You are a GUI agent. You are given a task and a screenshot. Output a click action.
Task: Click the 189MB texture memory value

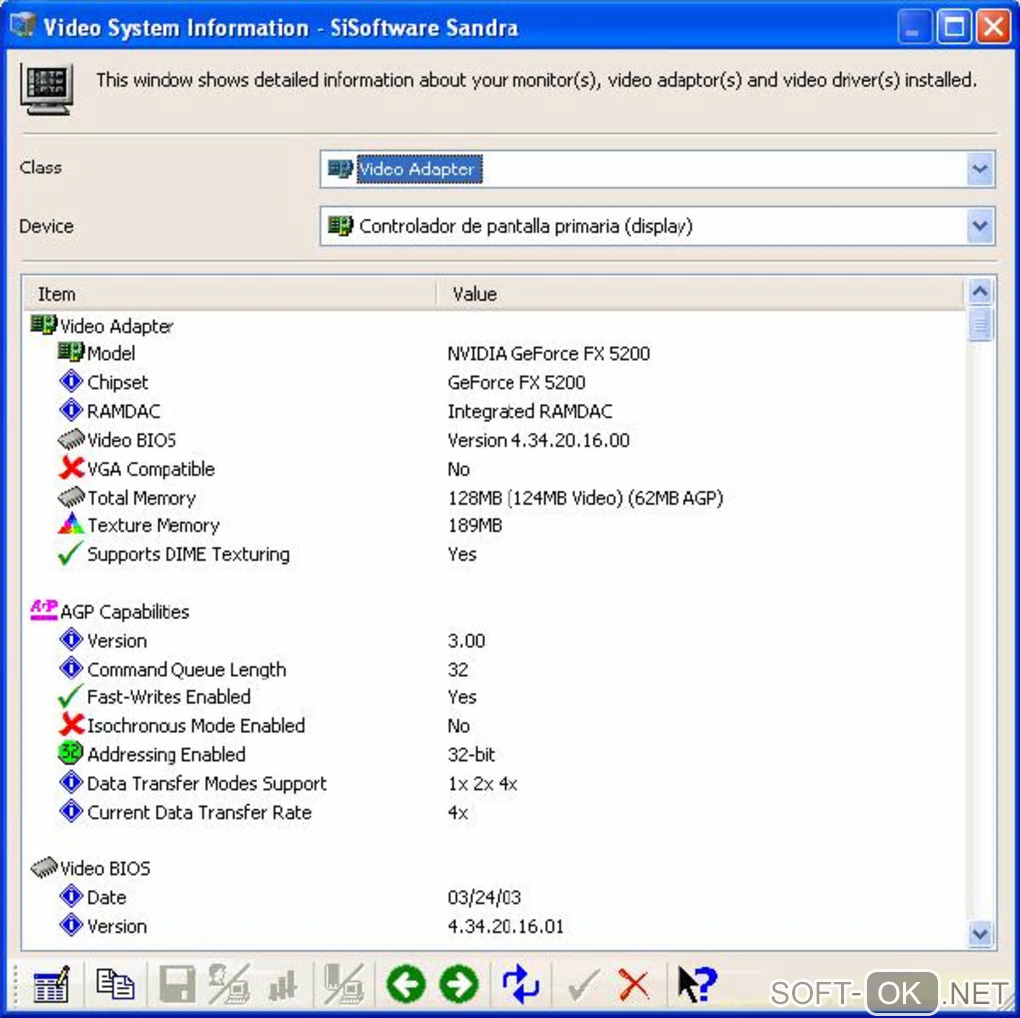(475, 525)
